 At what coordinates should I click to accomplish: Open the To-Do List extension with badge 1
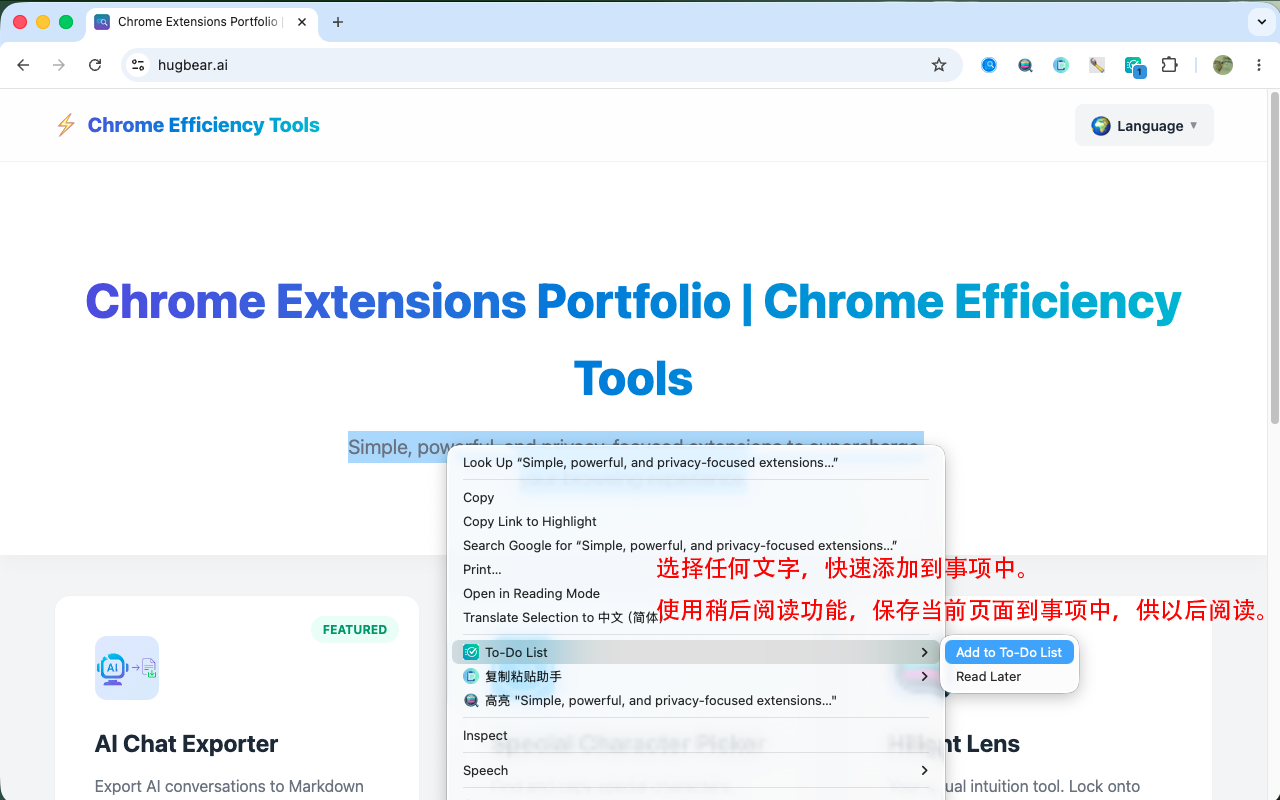[x=1134, y=66]
